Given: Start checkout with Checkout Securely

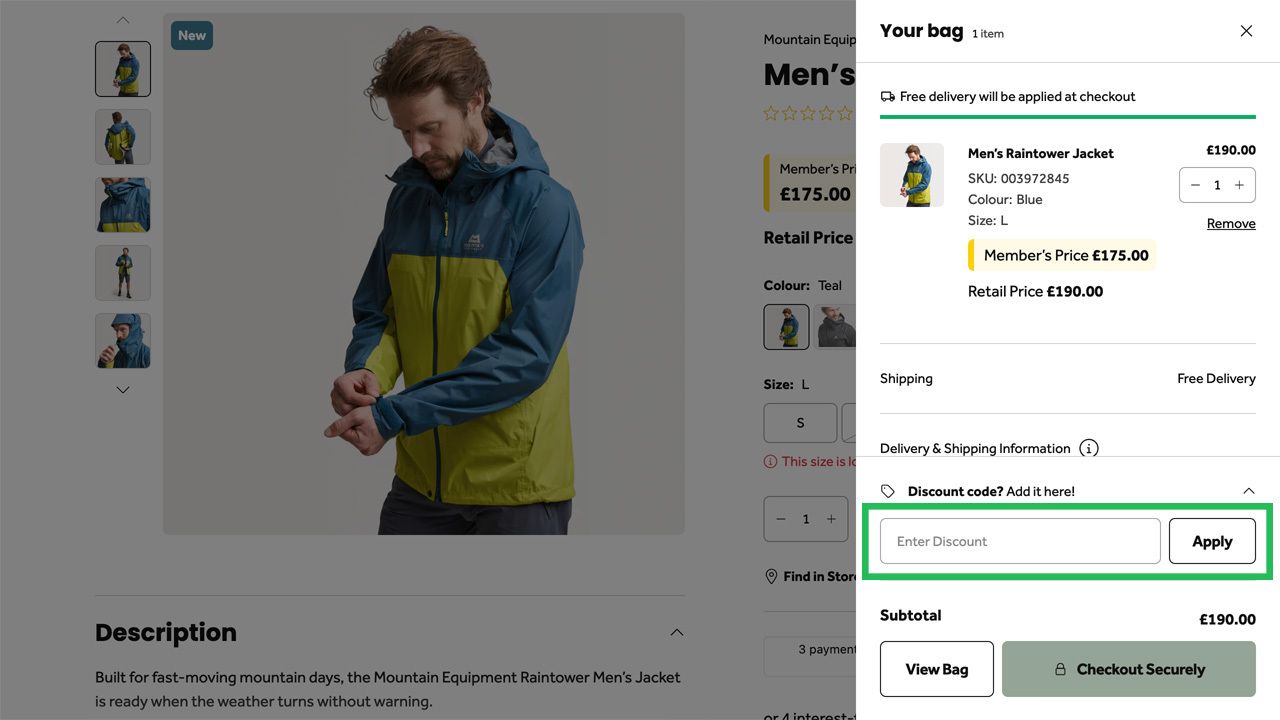Looking at the screenshot, I should tap(1128, 669).
